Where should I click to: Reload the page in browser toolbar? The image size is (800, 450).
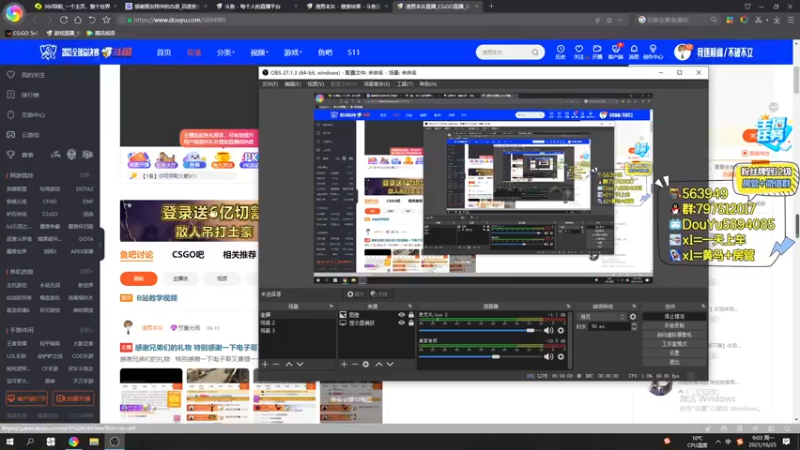(x=64, y=20)
